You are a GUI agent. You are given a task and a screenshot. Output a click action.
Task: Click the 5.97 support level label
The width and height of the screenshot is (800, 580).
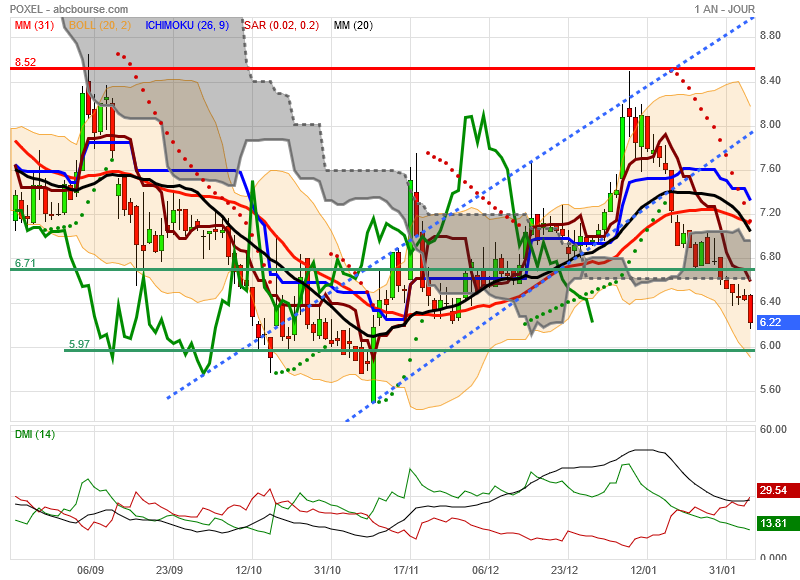pyautogui.click(x=79, y=344)
